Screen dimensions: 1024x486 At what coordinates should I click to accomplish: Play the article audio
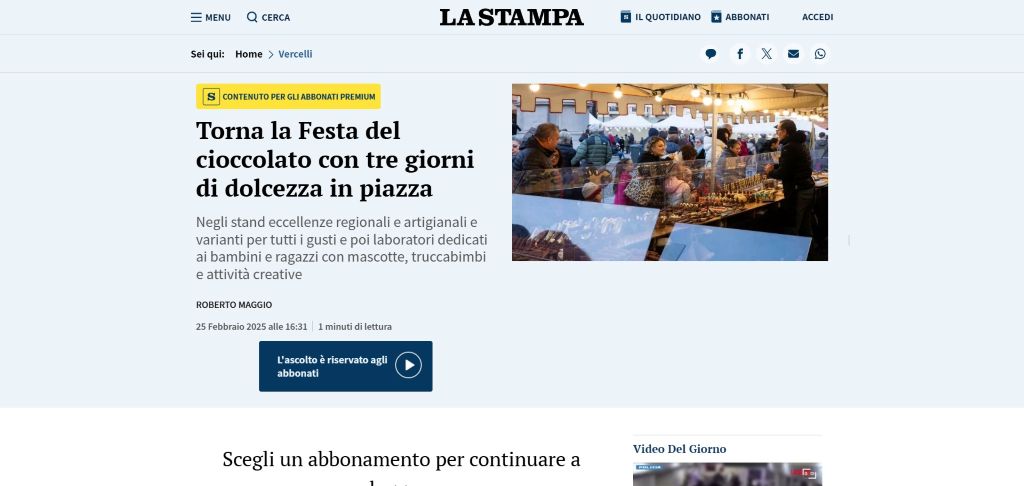tap(408, 365)
